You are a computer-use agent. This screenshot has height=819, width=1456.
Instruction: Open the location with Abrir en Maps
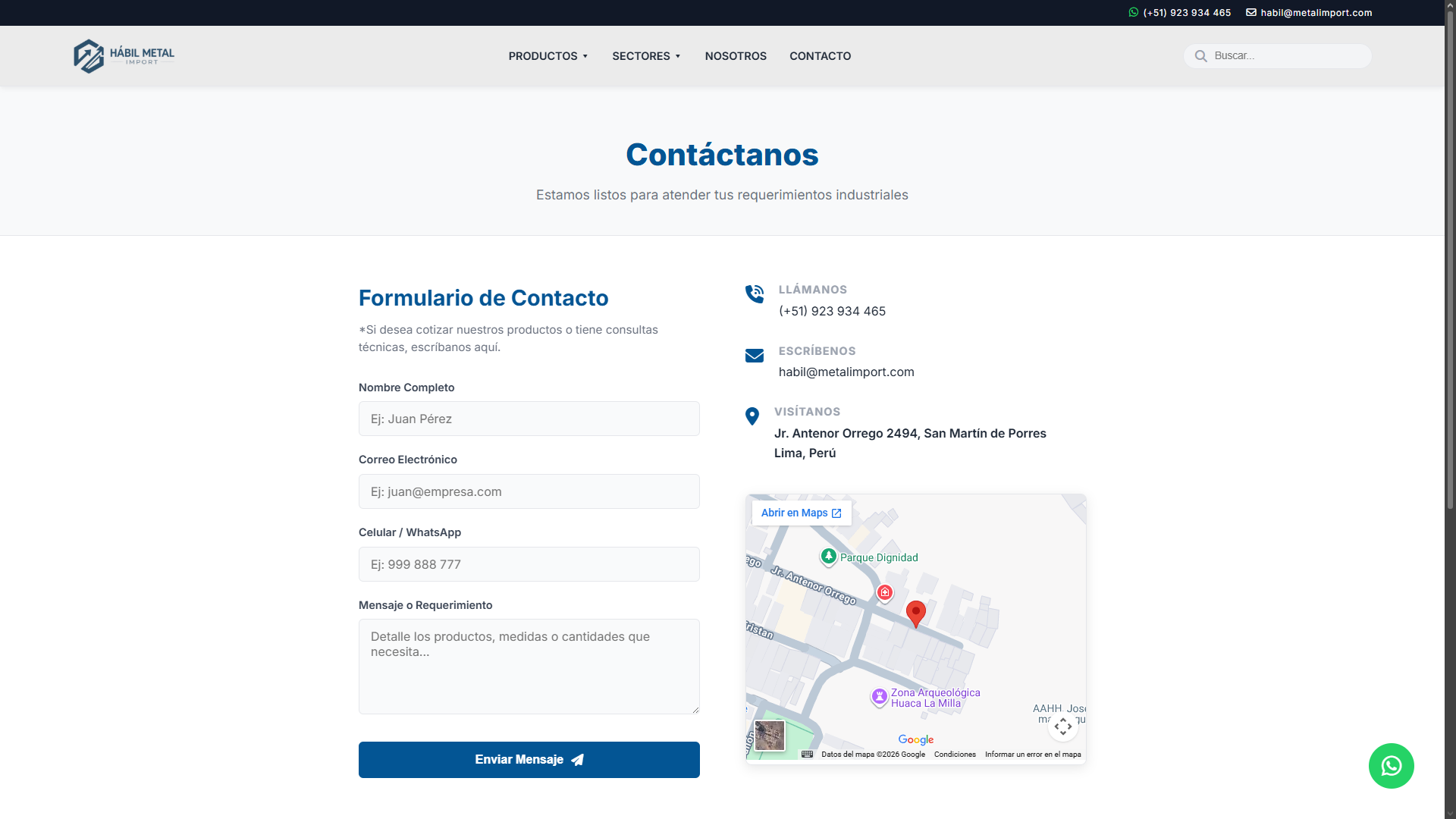[801, 513]
